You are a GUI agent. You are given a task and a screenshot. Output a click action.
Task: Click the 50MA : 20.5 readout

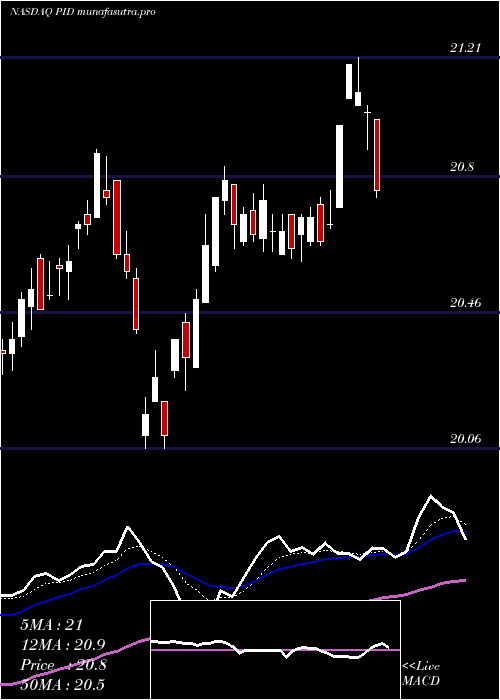coord(62,684)
